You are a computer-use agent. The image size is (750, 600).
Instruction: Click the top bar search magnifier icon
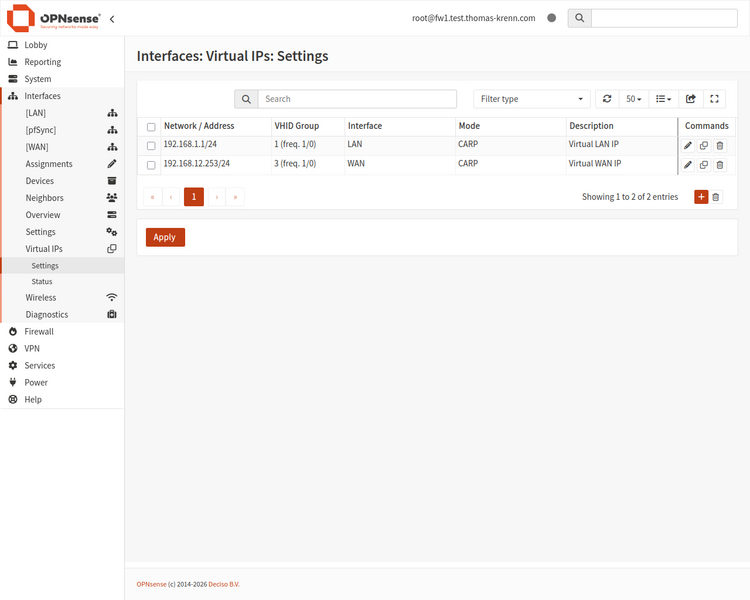point(579,18)
